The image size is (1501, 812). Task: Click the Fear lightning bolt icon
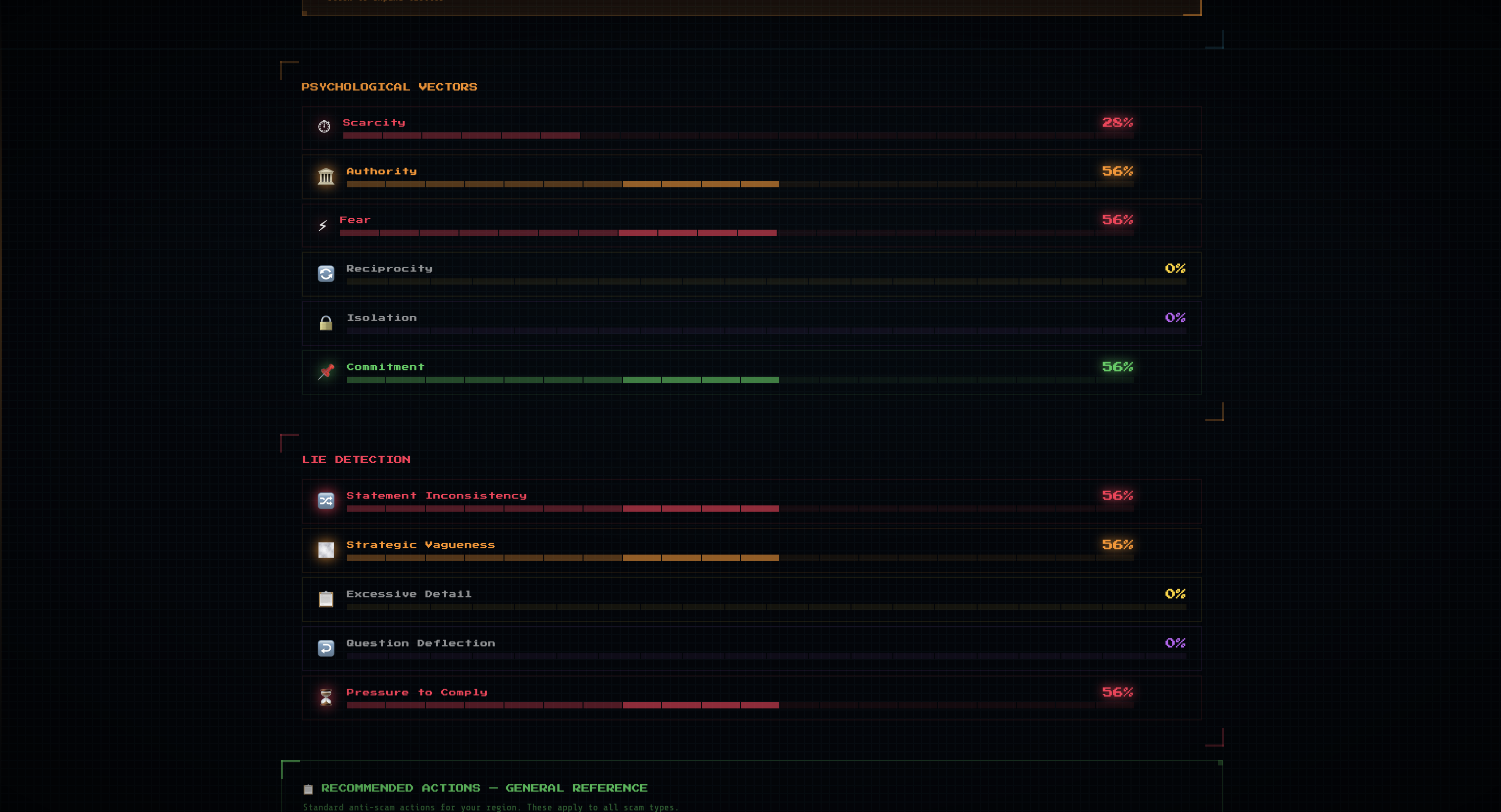coord(322,225)
